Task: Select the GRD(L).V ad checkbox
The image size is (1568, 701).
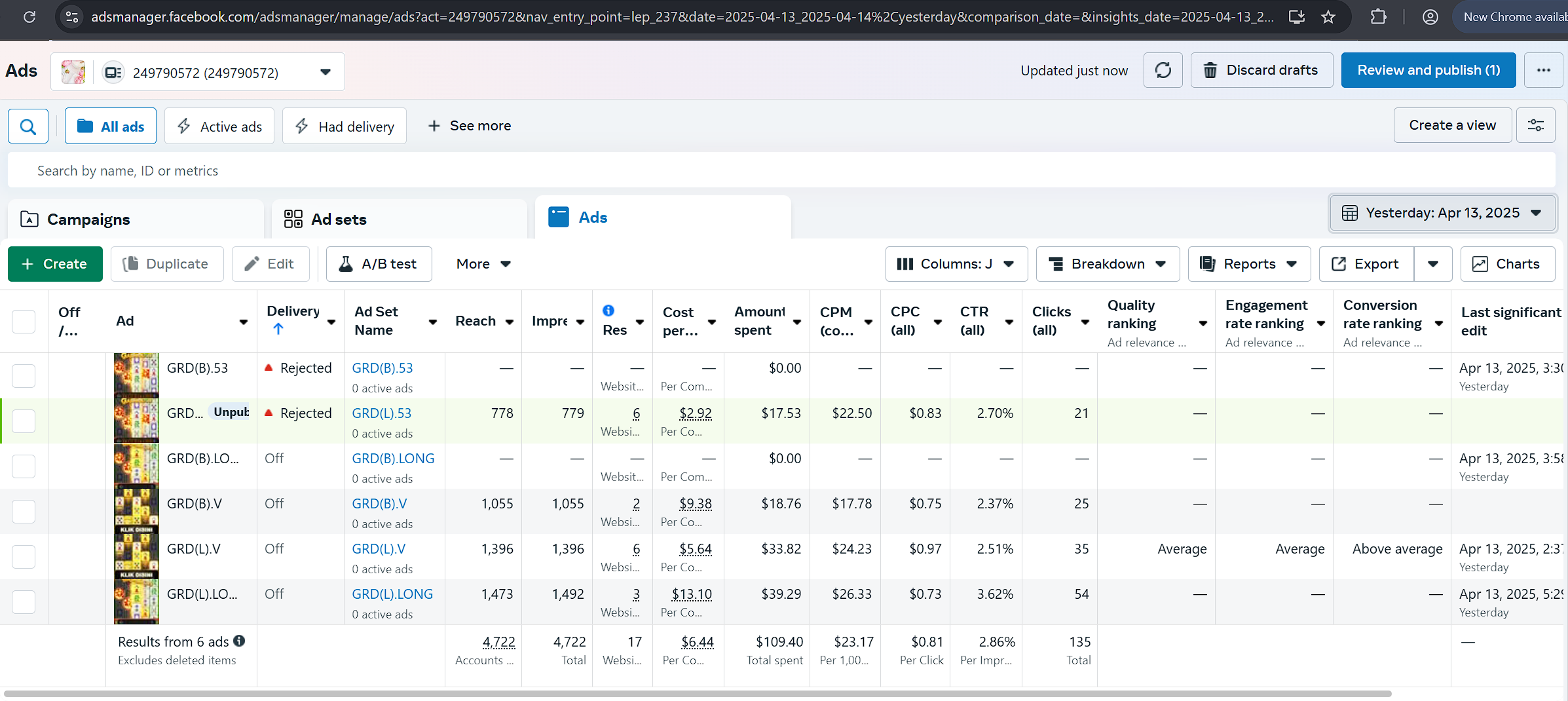Action: point(24,556)
